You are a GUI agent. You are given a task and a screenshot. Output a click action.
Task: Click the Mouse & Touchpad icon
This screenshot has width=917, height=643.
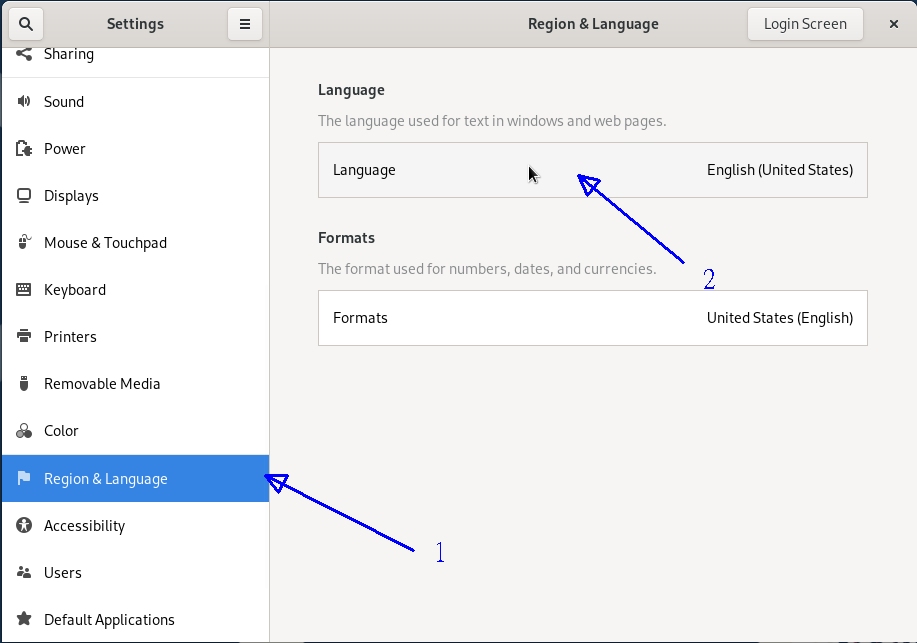pos(24,243)
